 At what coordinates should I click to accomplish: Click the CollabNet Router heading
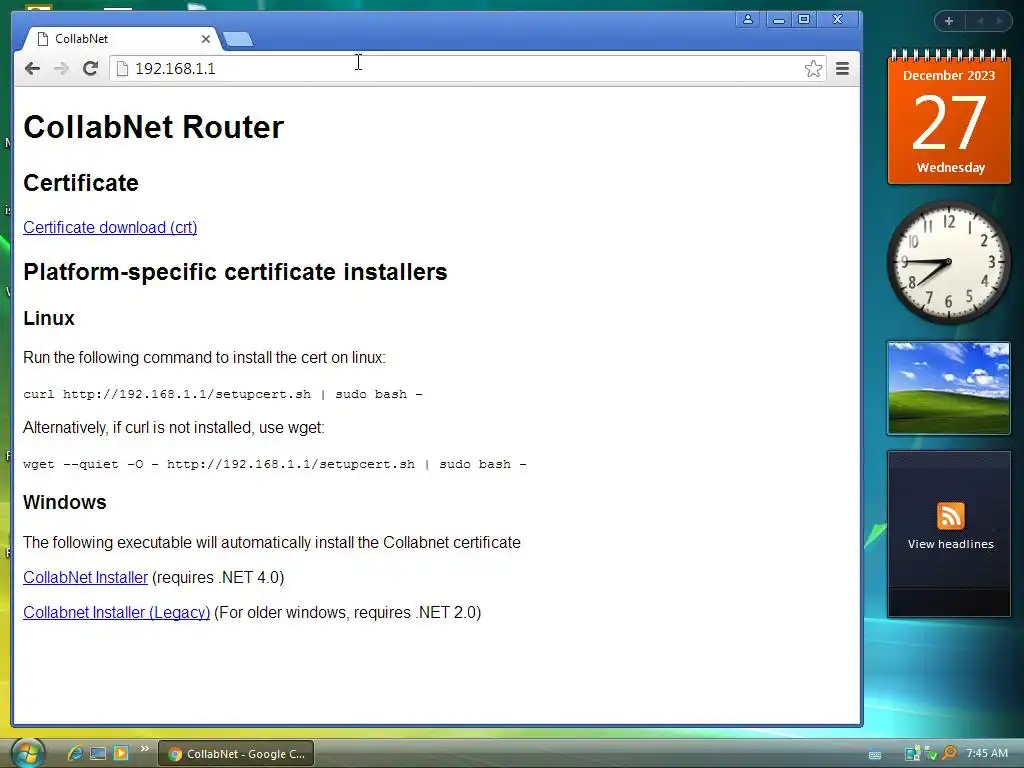pos(153,127)
